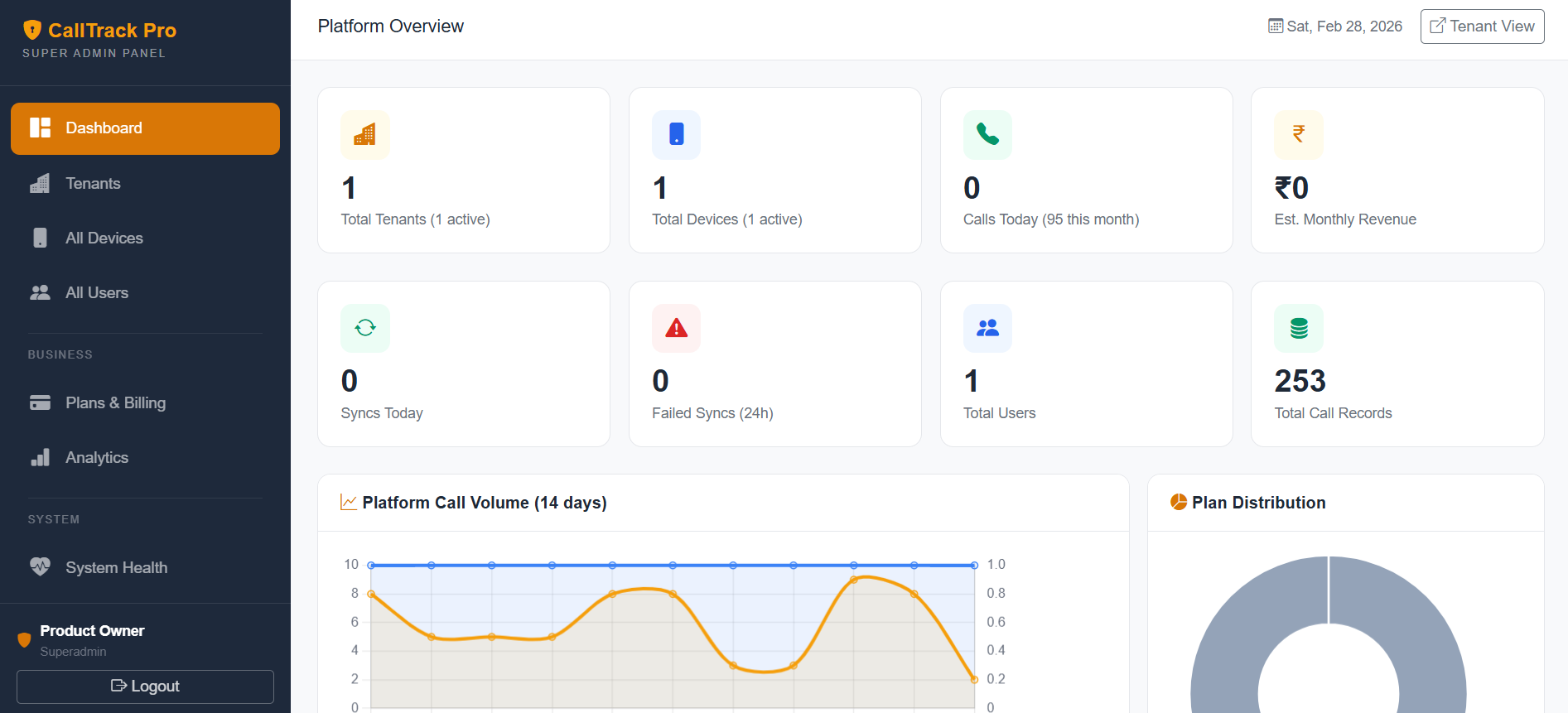Click the Syncs Today label
1568x713 pixels.
click(382, 413)
